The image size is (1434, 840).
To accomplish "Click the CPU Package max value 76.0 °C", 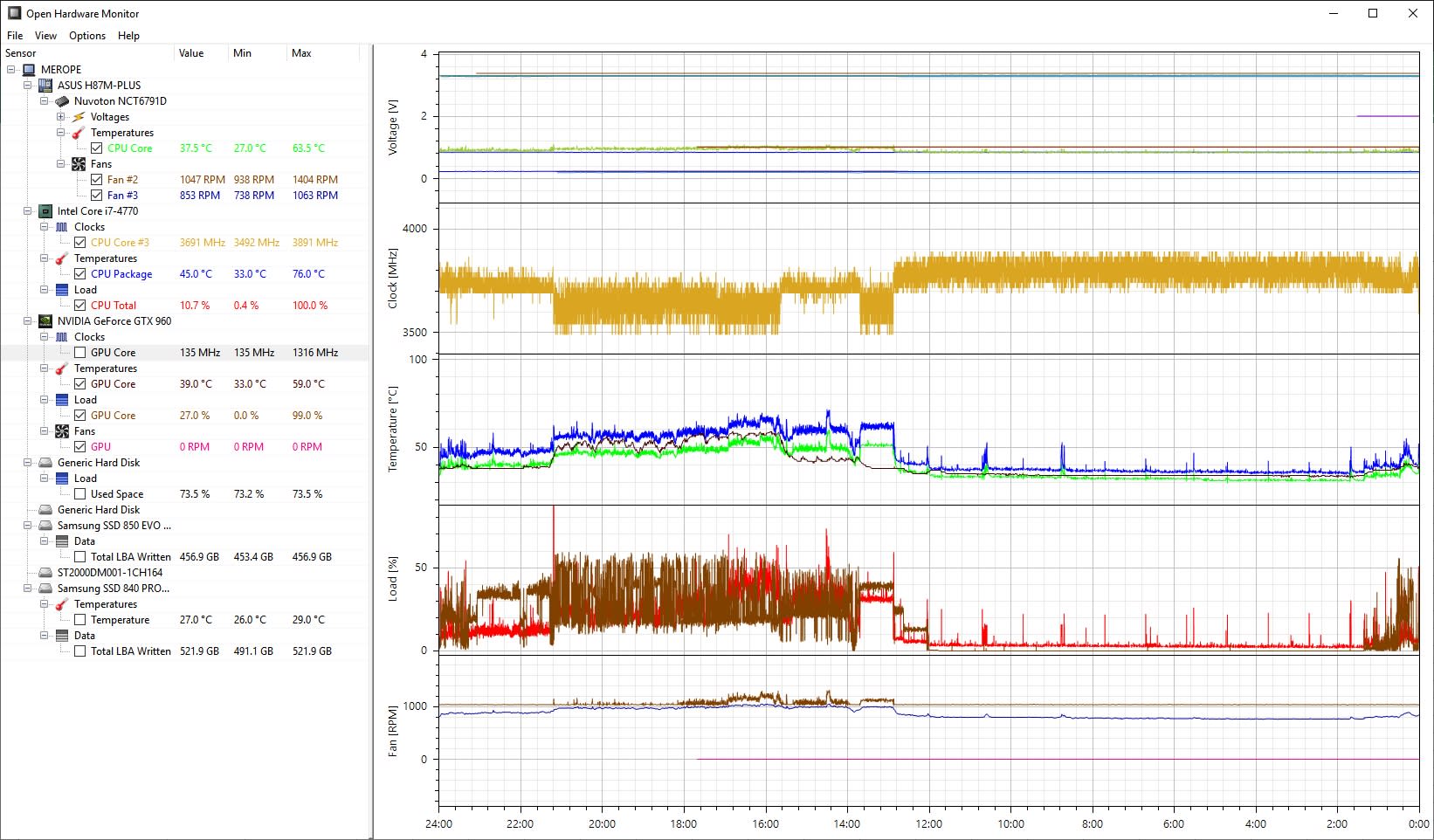I will pos(308,274).
